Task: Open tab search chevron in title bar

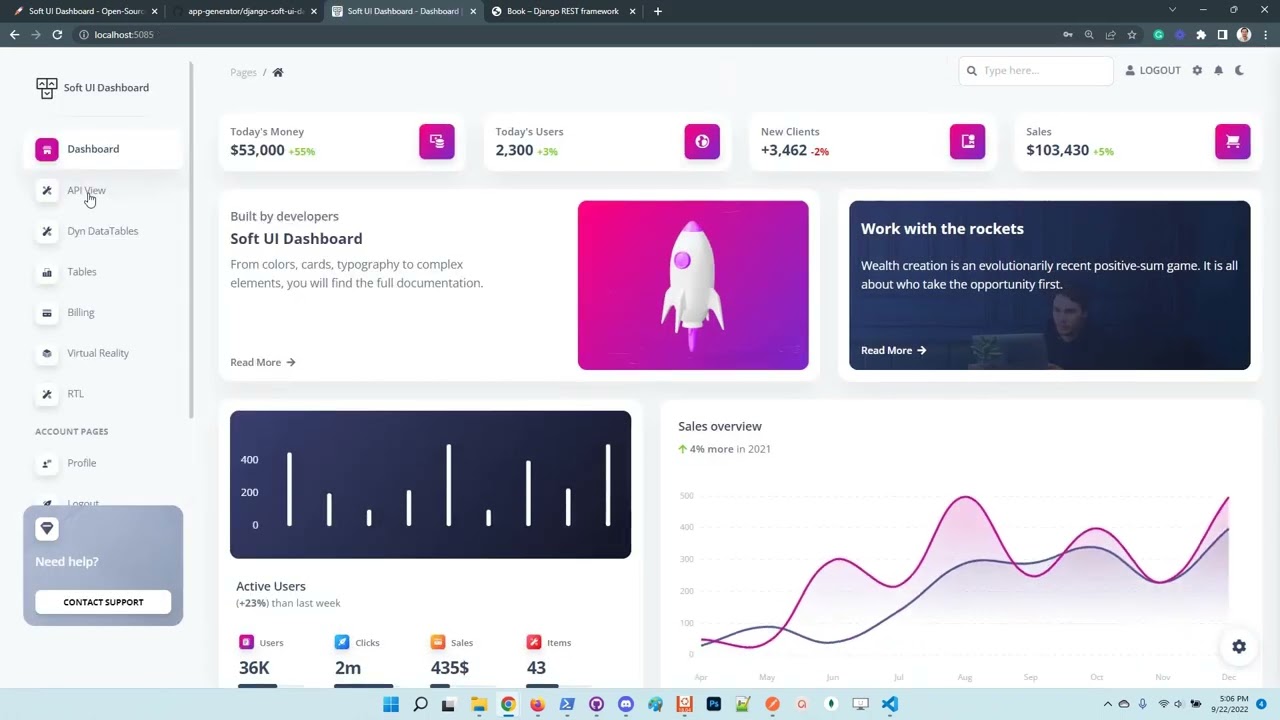Action: click(1173, 10)
